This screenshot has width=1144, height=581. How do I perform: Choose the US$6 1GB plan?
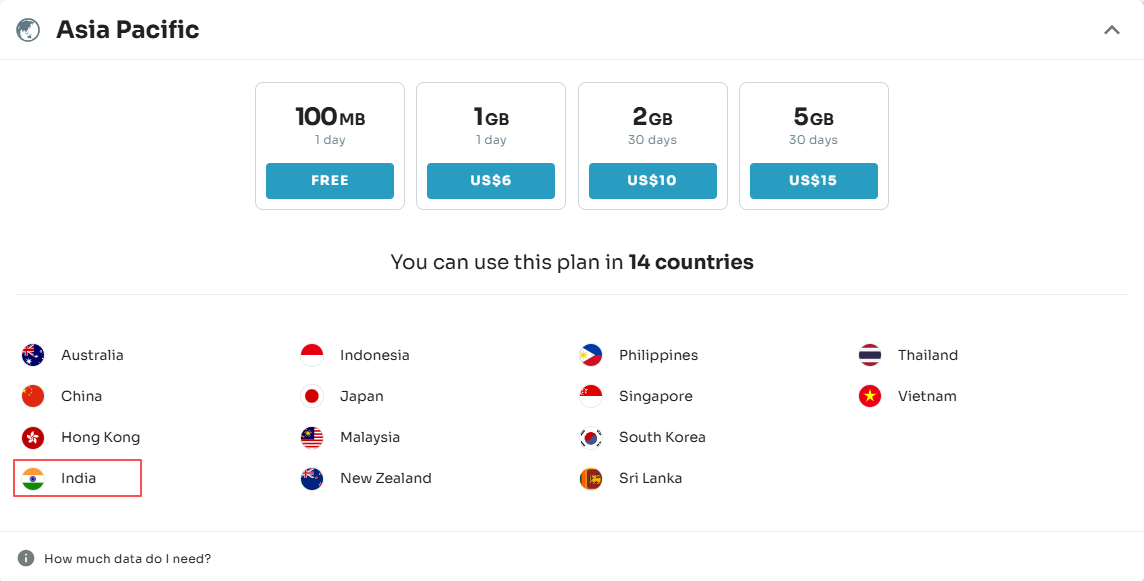click(x=491, y=181)
